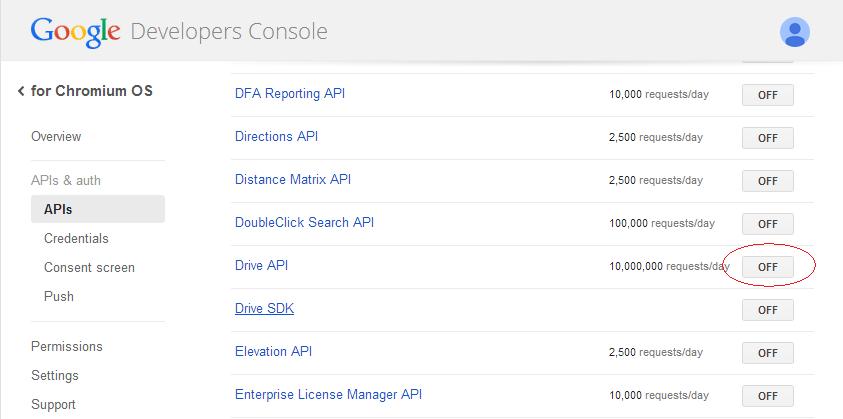Image resolution: width=843 pixels, height=419 pixels.
Task: Turn on the Elevation API switch
Action: pos(767,353)
